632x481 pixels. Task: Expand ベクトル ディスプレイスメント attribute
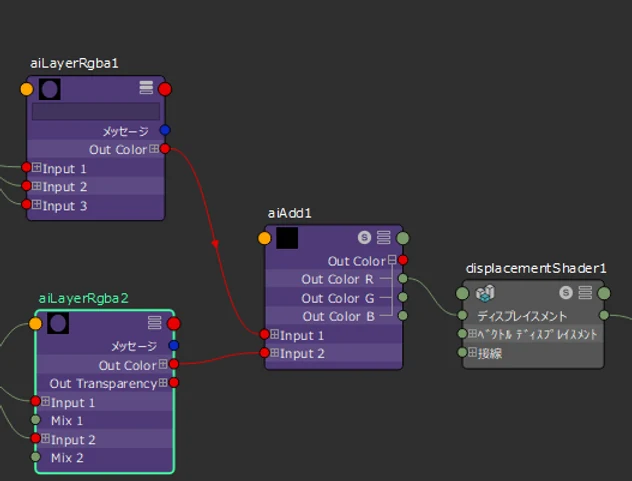point(472,333)
